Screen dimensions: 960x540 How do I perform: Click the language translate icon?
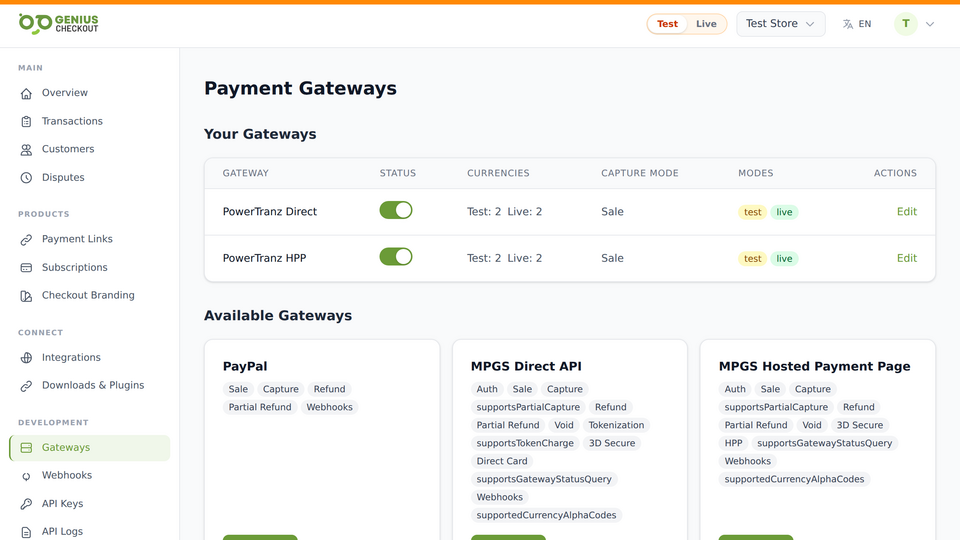[848, 24]
